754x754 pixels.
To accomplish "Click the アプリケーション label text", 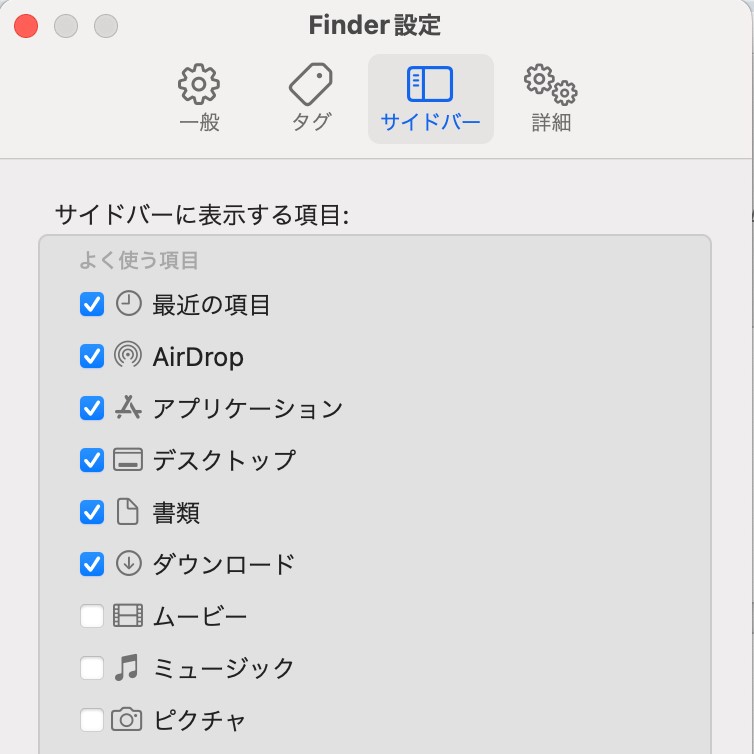I will (248, 409).
